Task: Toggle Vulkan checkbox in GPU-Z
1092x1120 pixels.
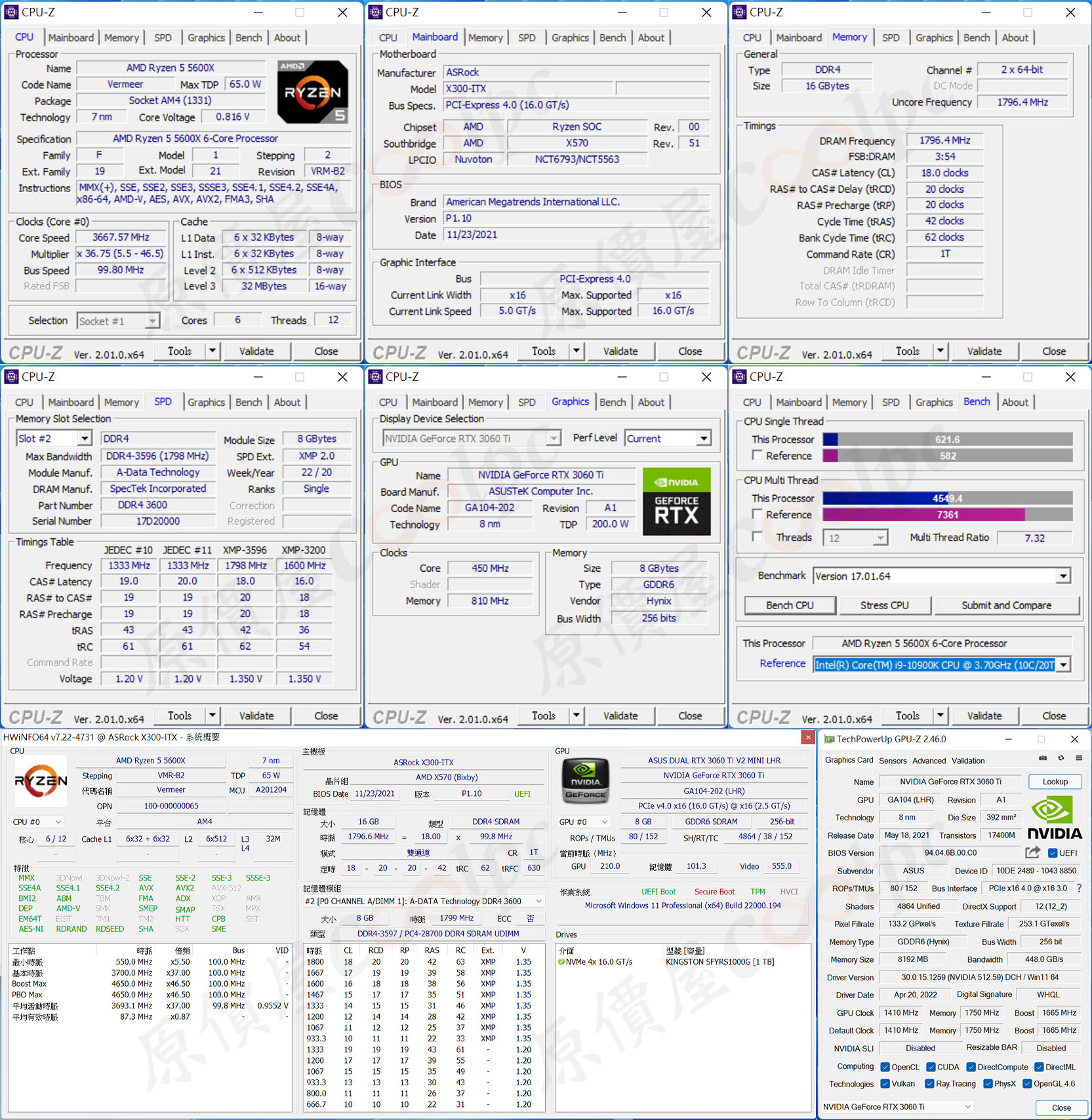Action: coord(885,1083)
